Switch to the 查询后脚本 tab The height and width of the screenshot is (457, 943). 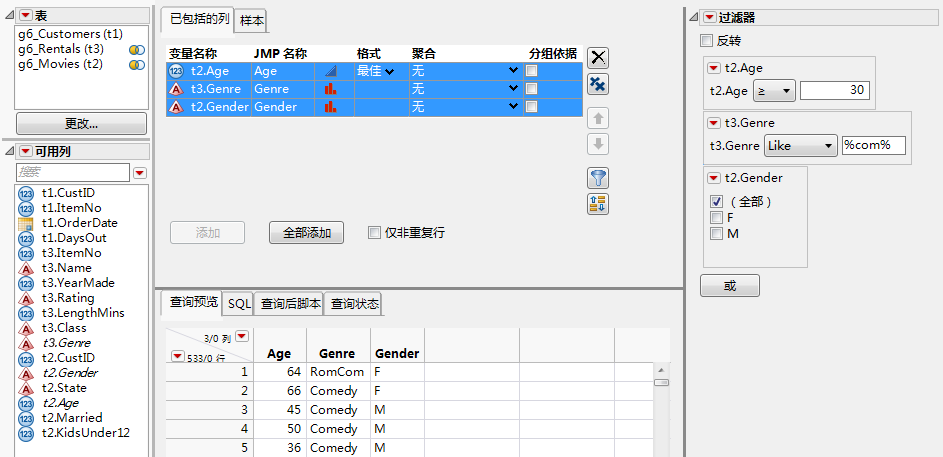pyautogui.click(x=289, y=304)
